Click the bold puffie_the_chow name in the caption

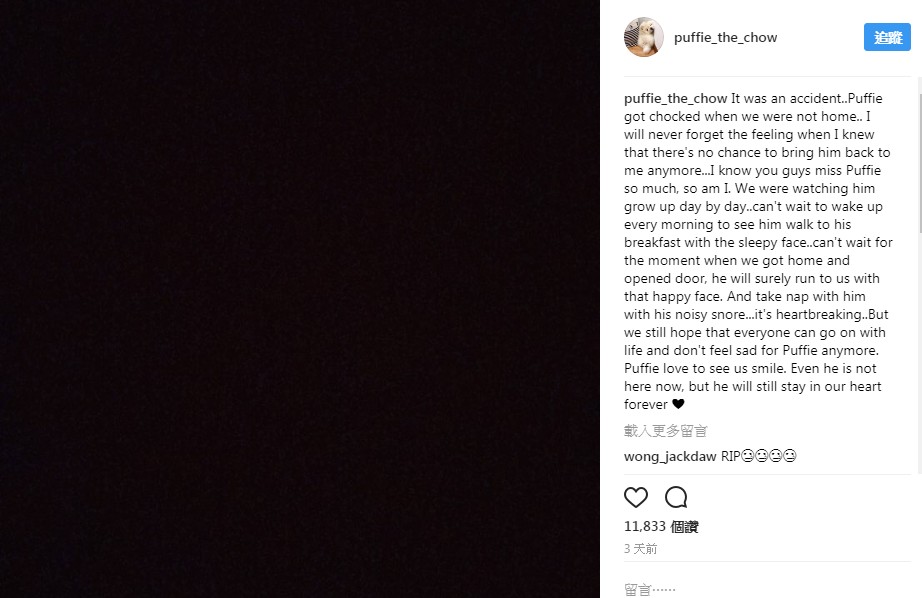click(x=675, y=99)
